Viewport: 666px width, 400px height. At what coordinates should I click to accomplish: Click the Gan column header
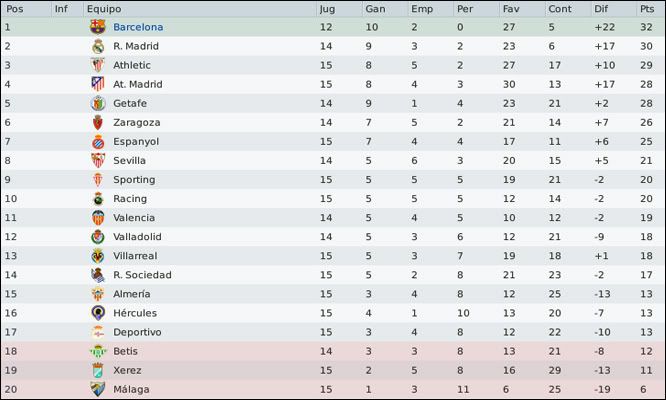point(375,9)
